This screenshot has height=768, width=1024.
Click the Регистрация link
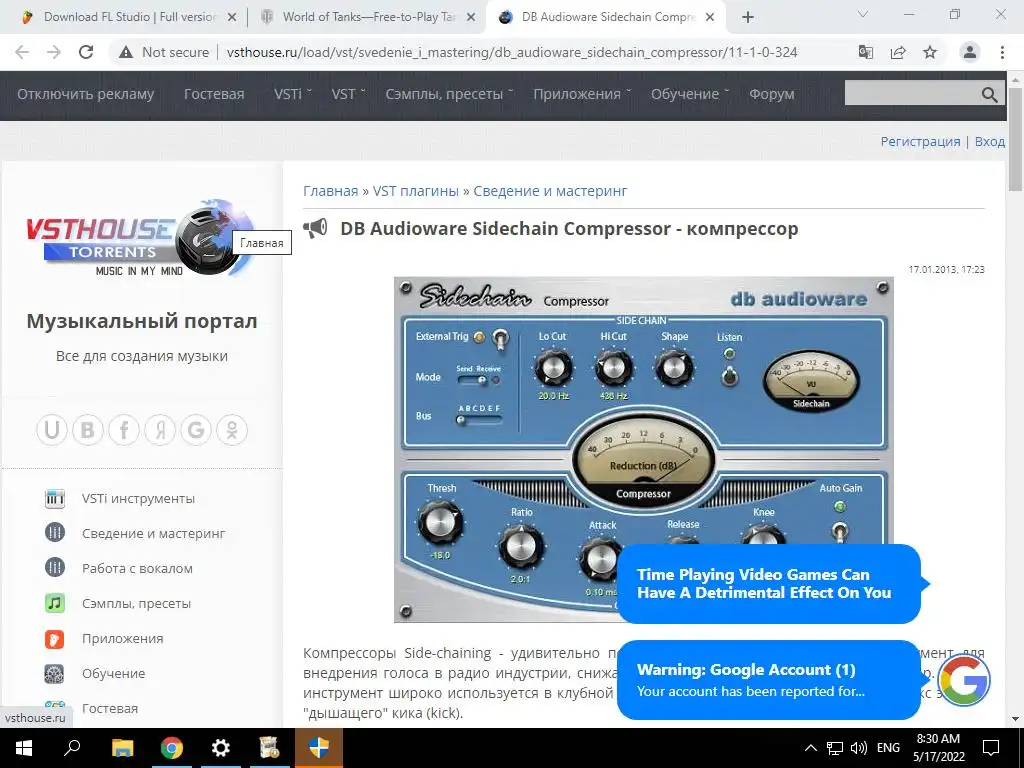(x=920, y=141)
